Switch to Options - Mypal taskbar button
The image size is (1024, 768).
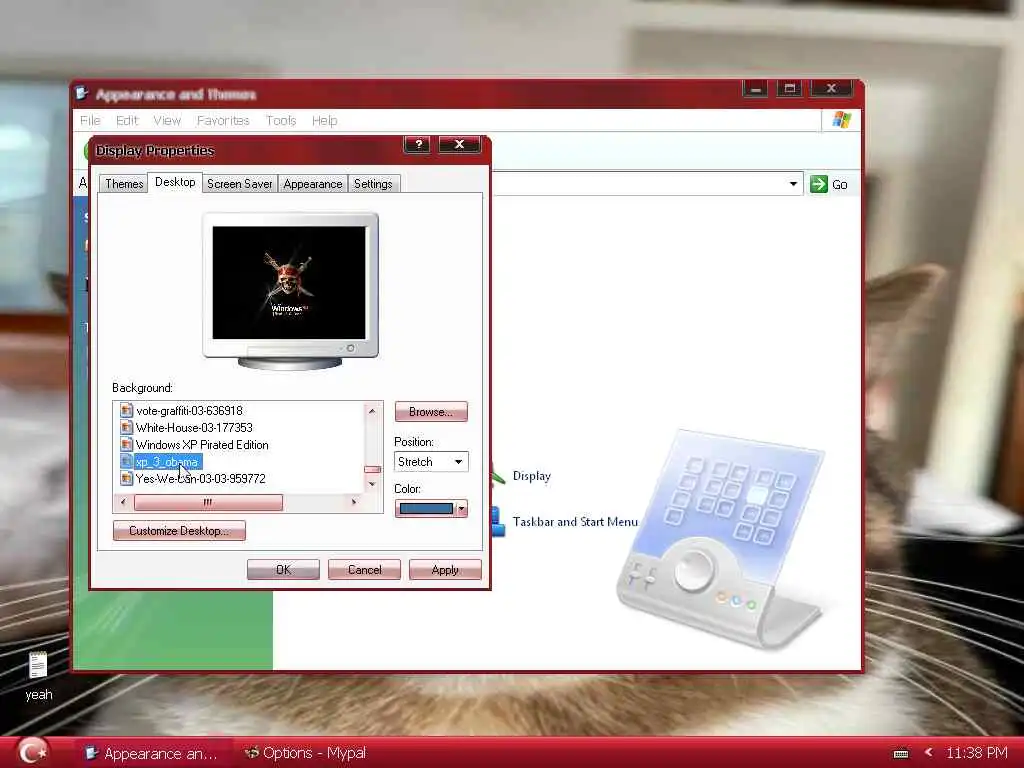(x=306, y=754)
